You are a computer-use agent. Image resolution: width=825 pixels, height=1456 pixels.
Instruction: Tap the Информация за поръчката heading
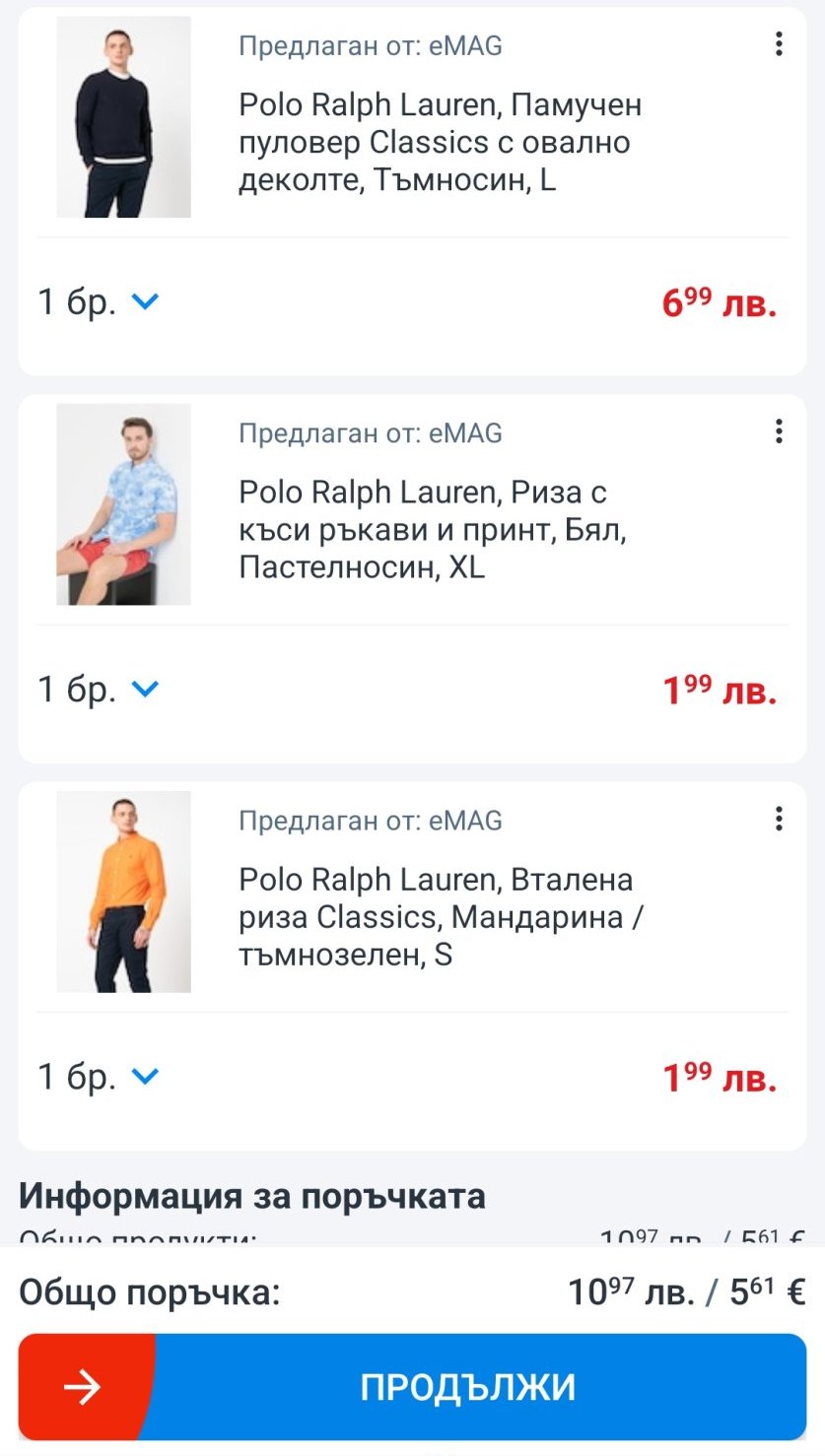(x=252, y=1196)
